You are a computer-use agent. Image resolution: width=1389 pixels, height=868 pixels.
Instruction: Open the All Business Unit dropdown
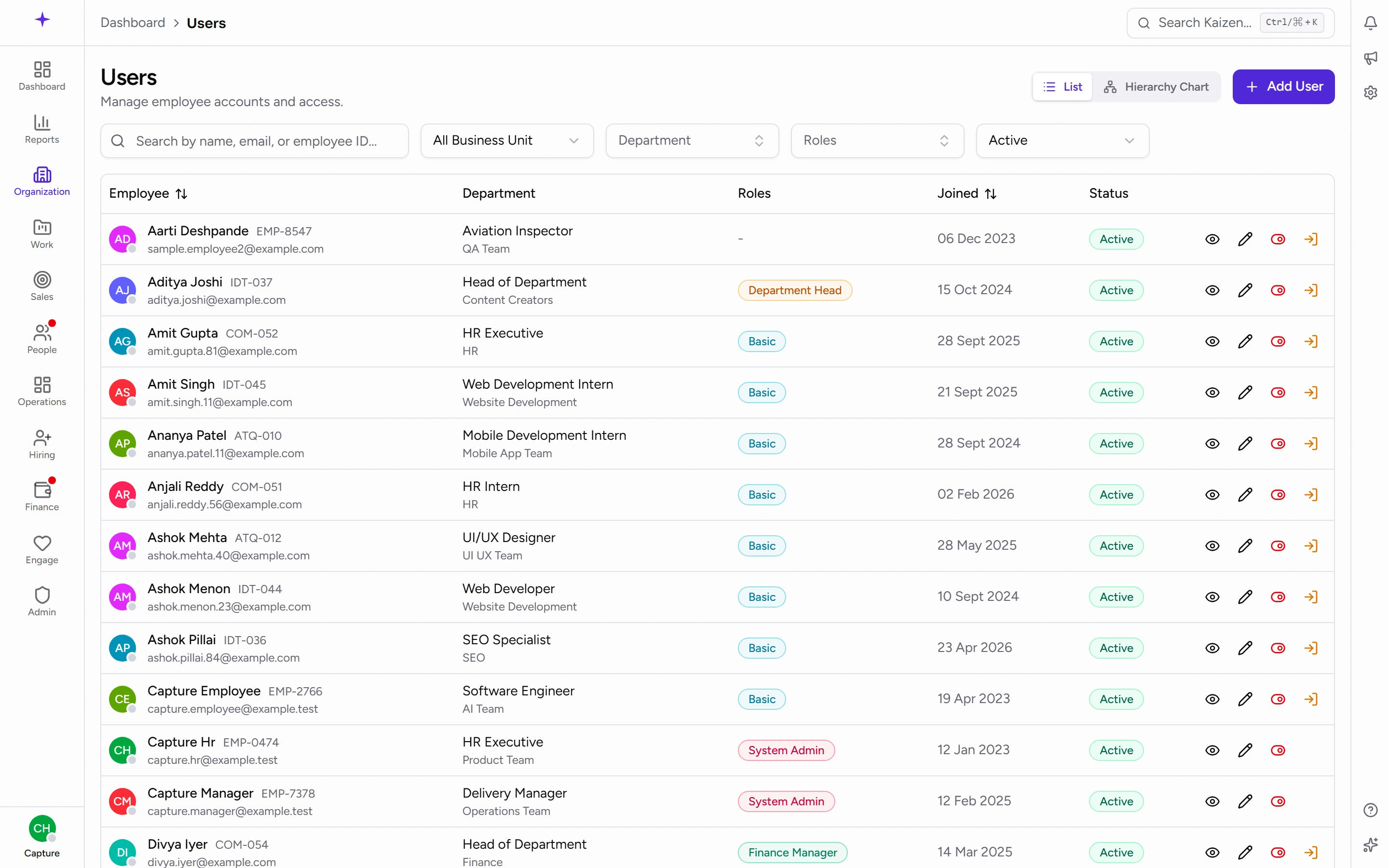tap(507, 141)
